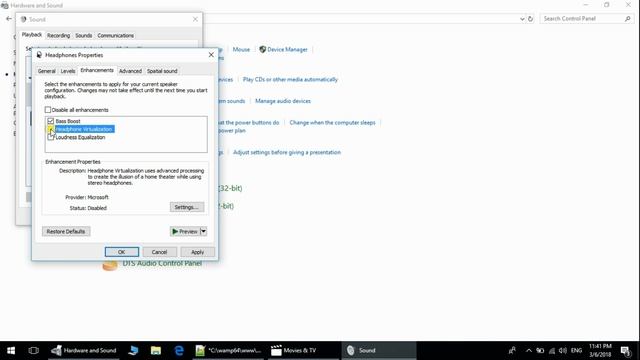The width and height of the screenshot is (640, 360).
Task: Click the Preview play button
Action: point(184,231)
